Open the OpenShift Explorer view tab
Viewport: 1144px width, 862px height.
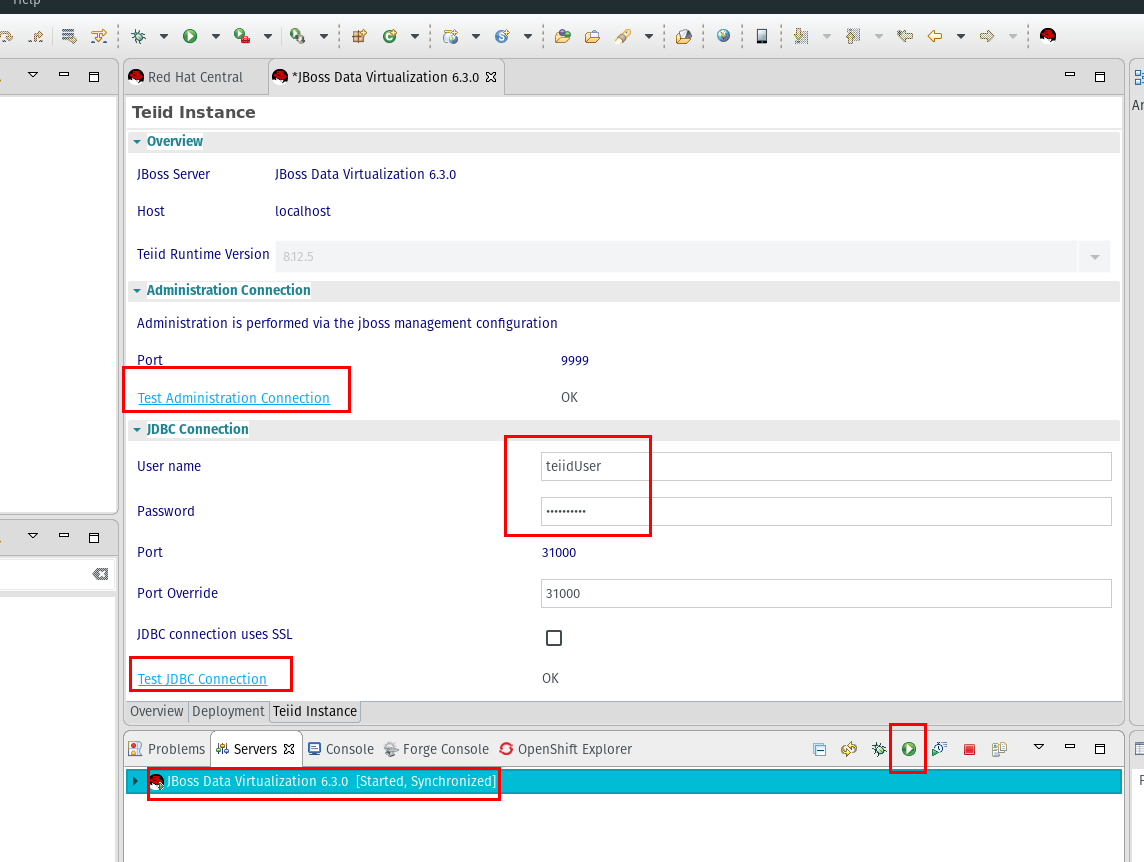[x=565, y=750]
